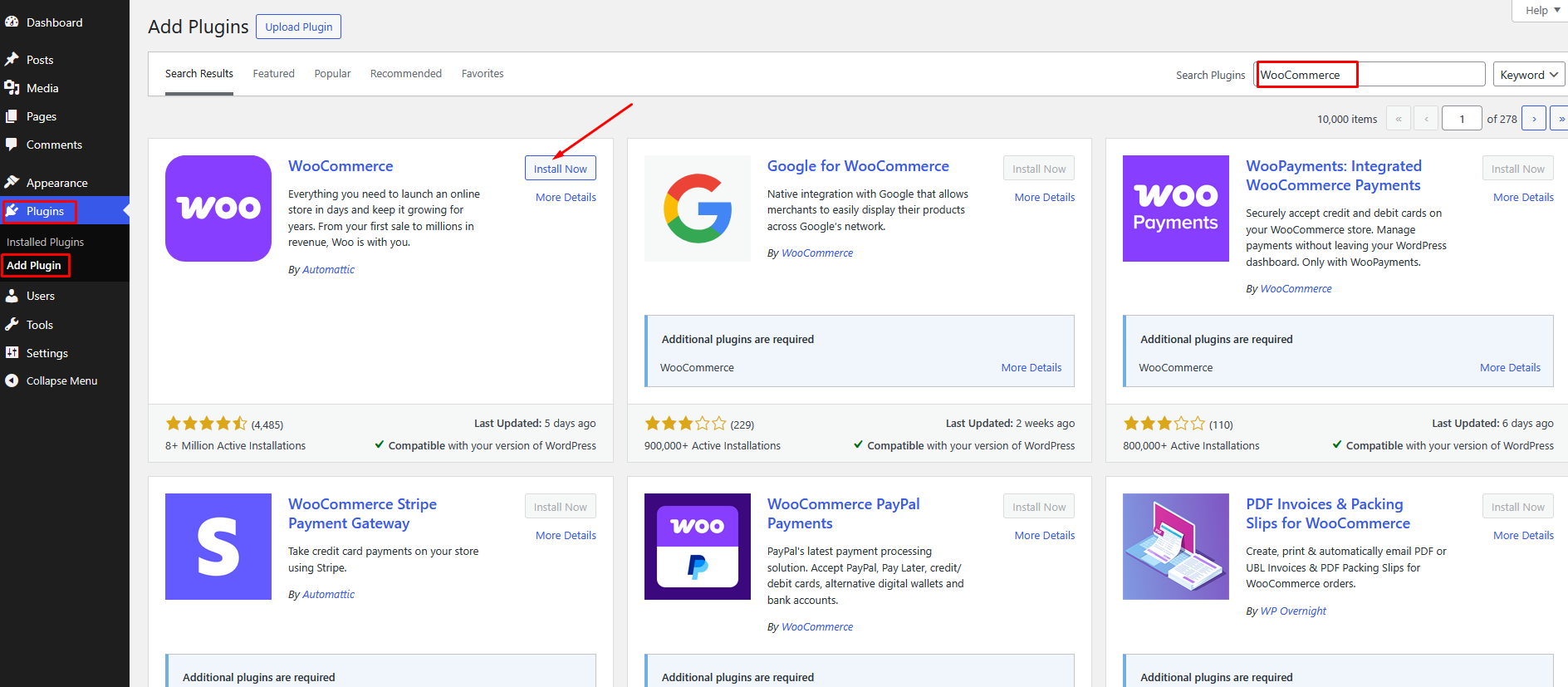Screen dimensions: 1568x687
Task: Click the WooCommerce star rating
Action: click(x=206, y=424)
